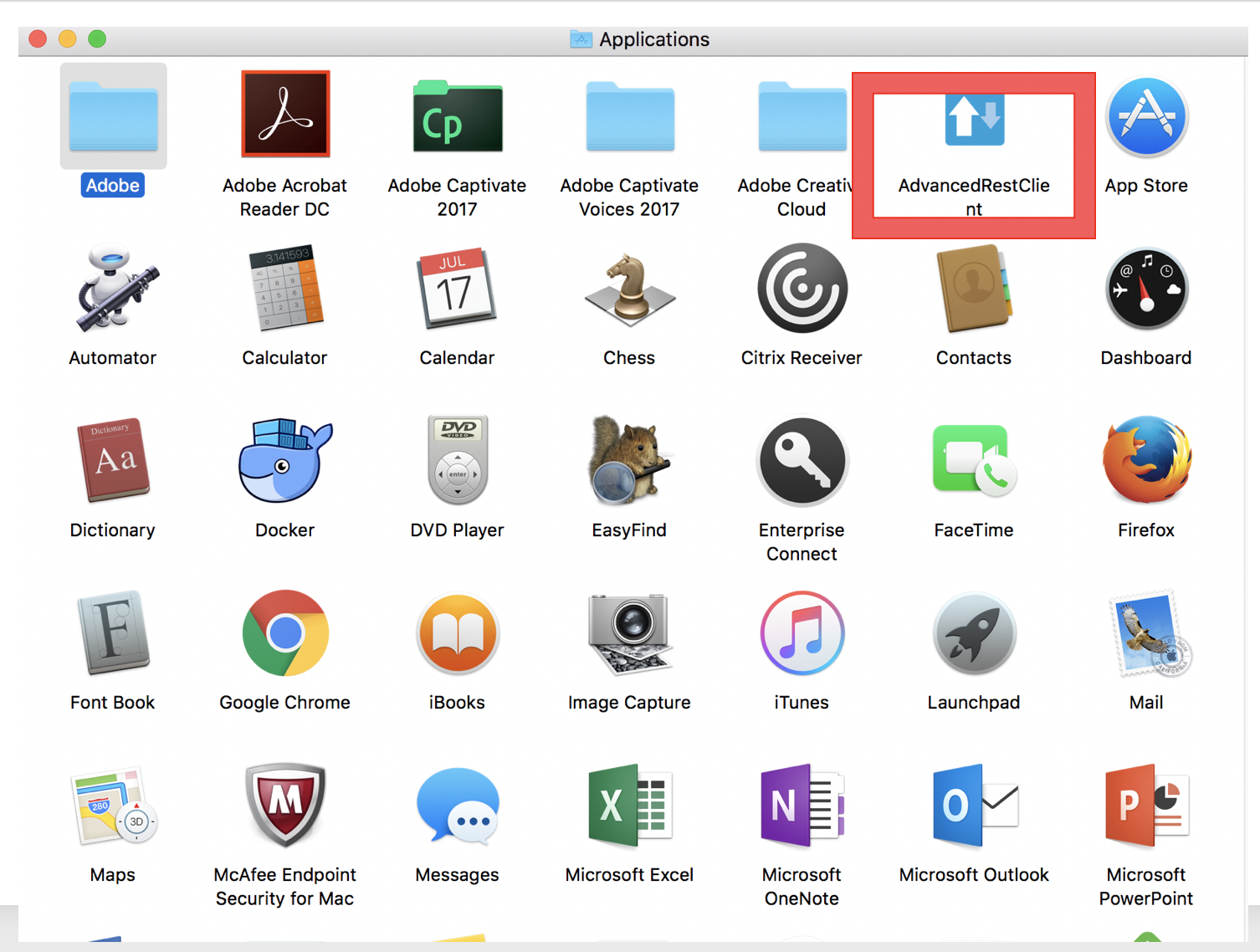Select the EasyFind squirrel icon

pyautogui.click(x=629, y=461)
